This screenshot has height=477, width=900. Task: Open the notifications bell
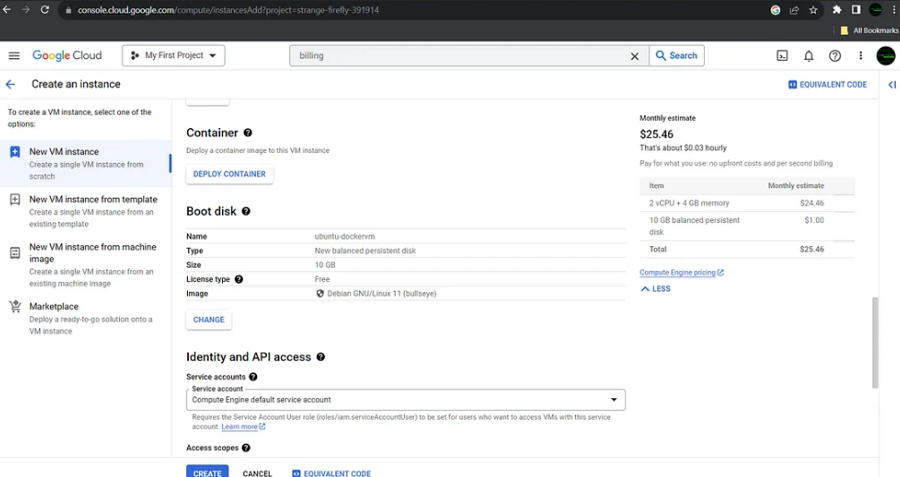pyautogui.click(x=808, y=56)
